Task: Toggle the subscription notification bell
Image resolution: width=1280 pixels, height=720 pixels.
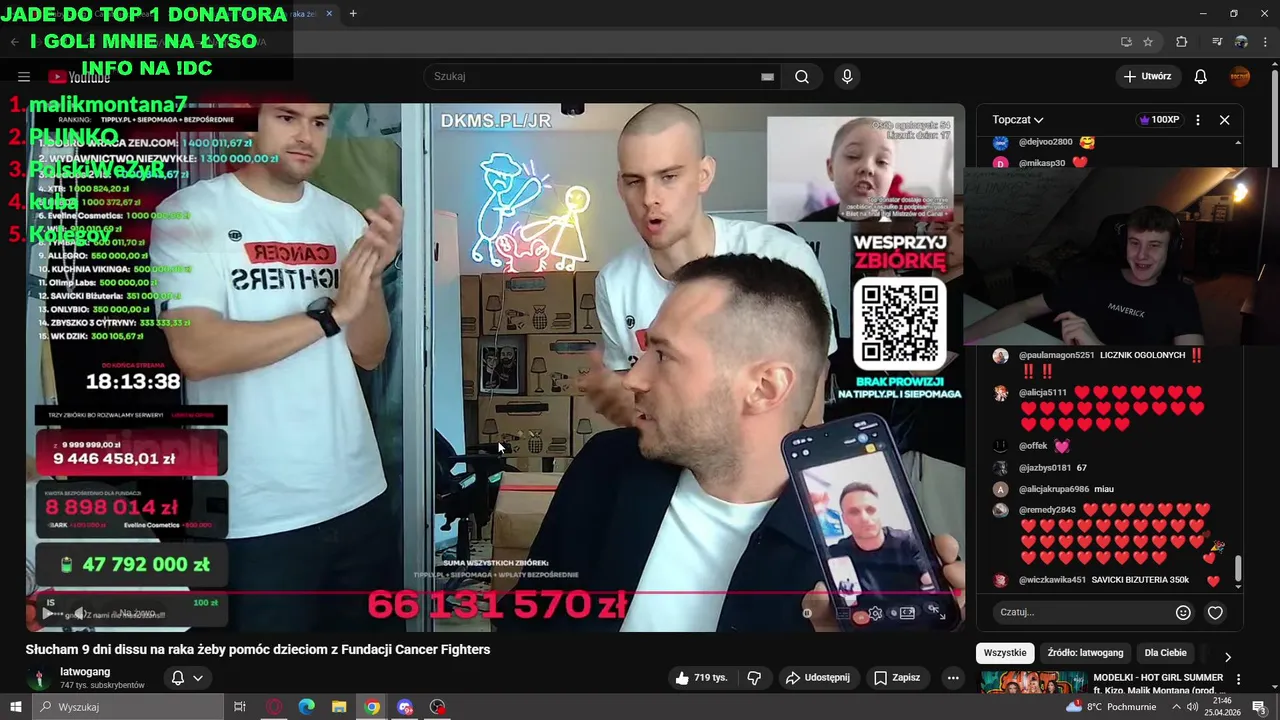Action: [177, 678]
